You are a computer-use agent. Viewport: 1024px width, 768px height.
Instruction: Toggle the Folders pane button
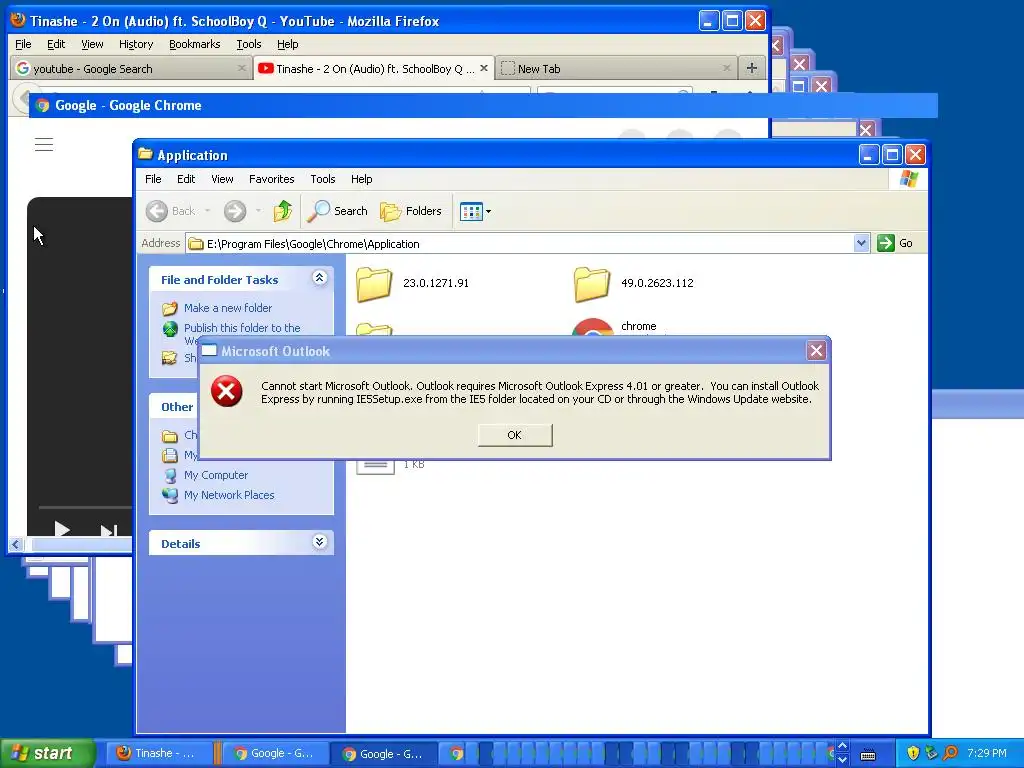(x=411, y=211)
